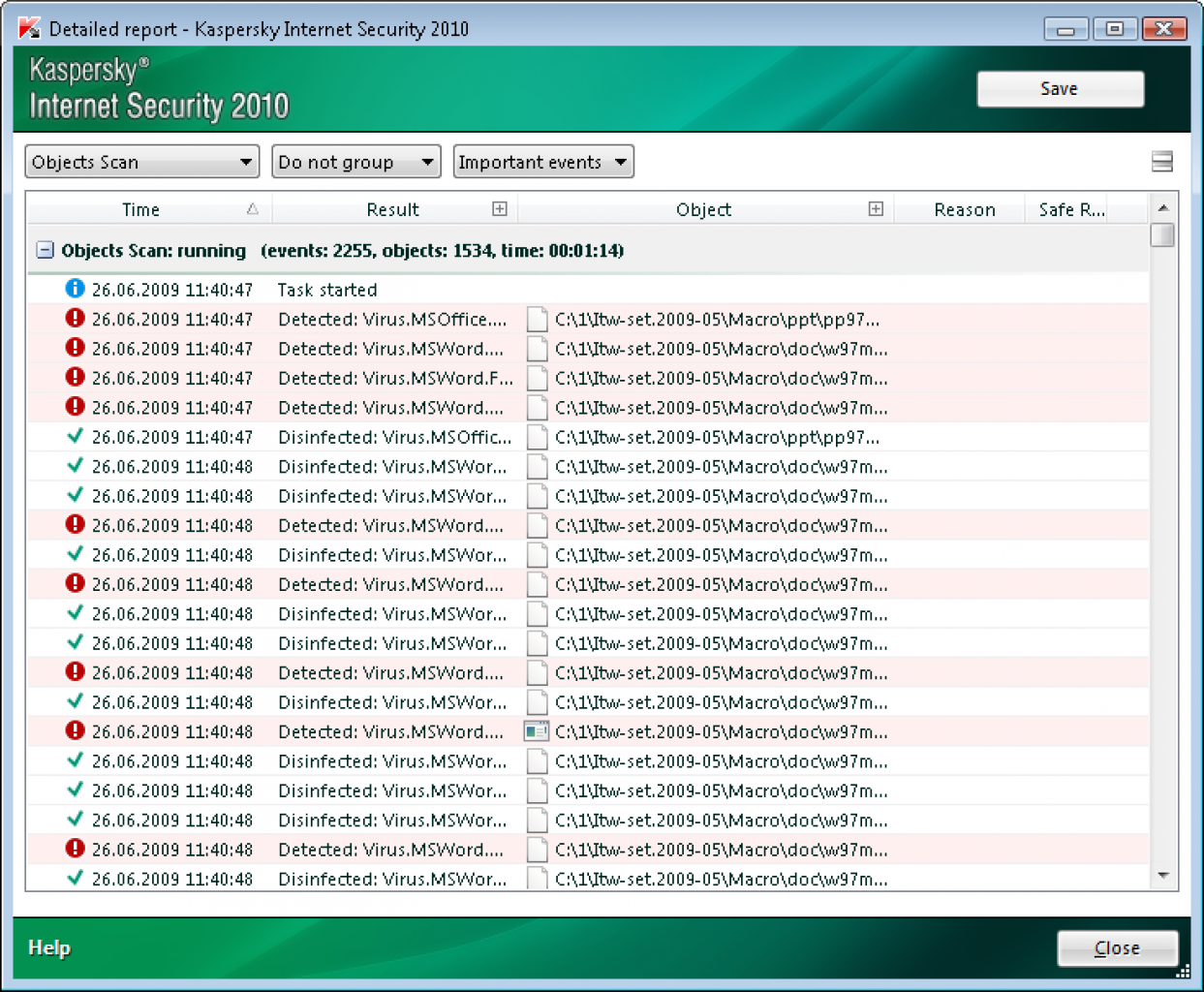Image resolution: width=1204 pixels, height=992 pixels.
Task: Open the Objects Scan dropdown
Action: [x=142, y=162]
